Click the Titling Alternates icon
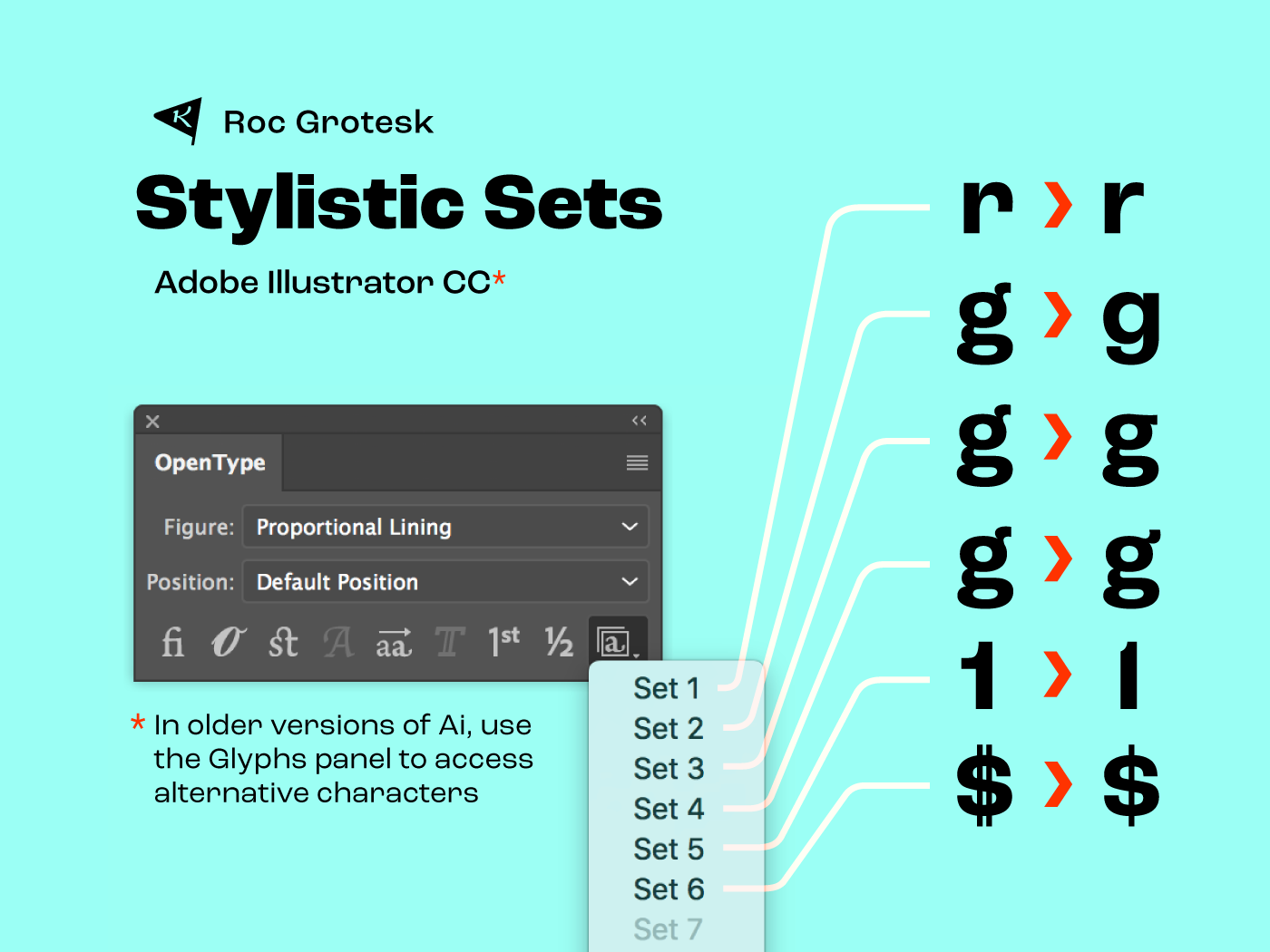This screenshot has width=1270, height=952. point(449,642)
